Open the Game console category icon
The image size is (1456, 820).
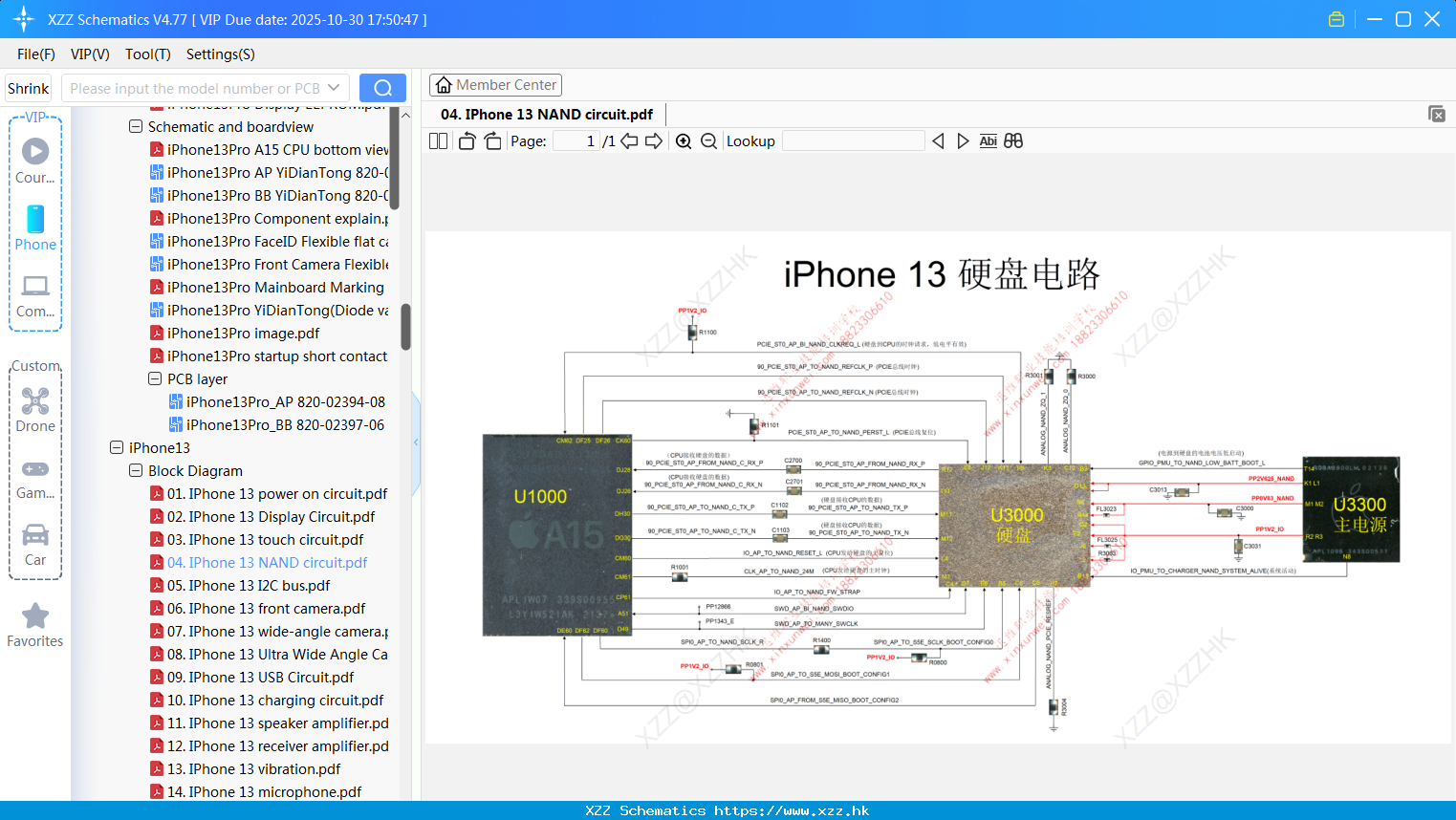click(35, 469)
